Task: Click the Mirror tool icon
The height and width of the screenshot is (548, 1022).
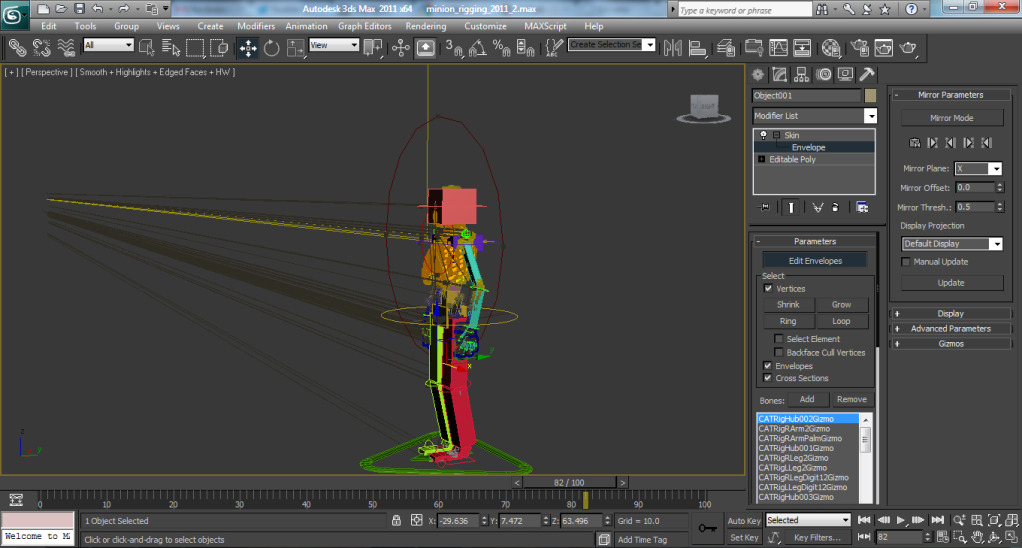Action: point(673,48)
